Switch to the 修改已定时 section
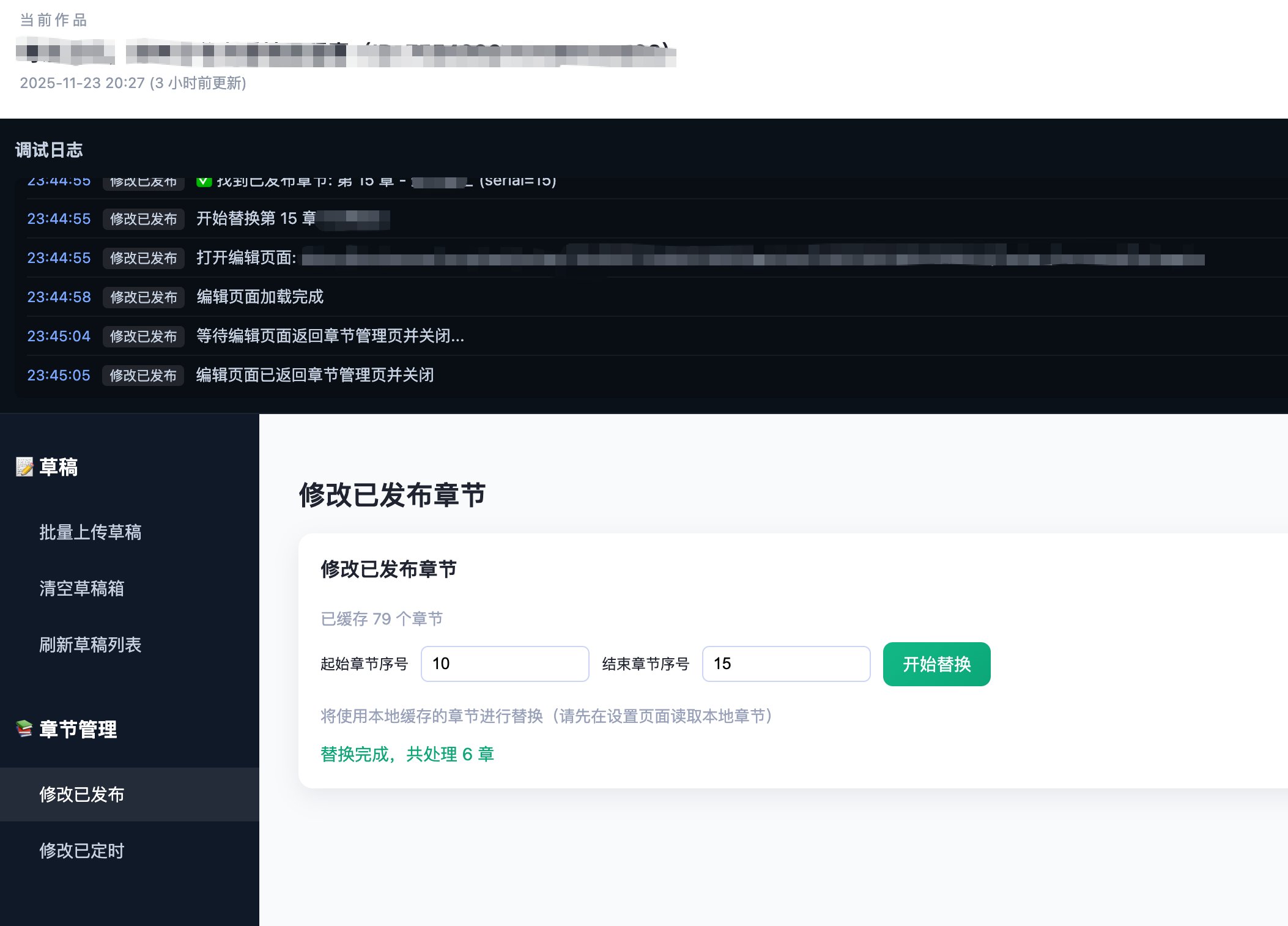Image resolution: width=1288 pixels, height=926 pixels. [82, 851]
